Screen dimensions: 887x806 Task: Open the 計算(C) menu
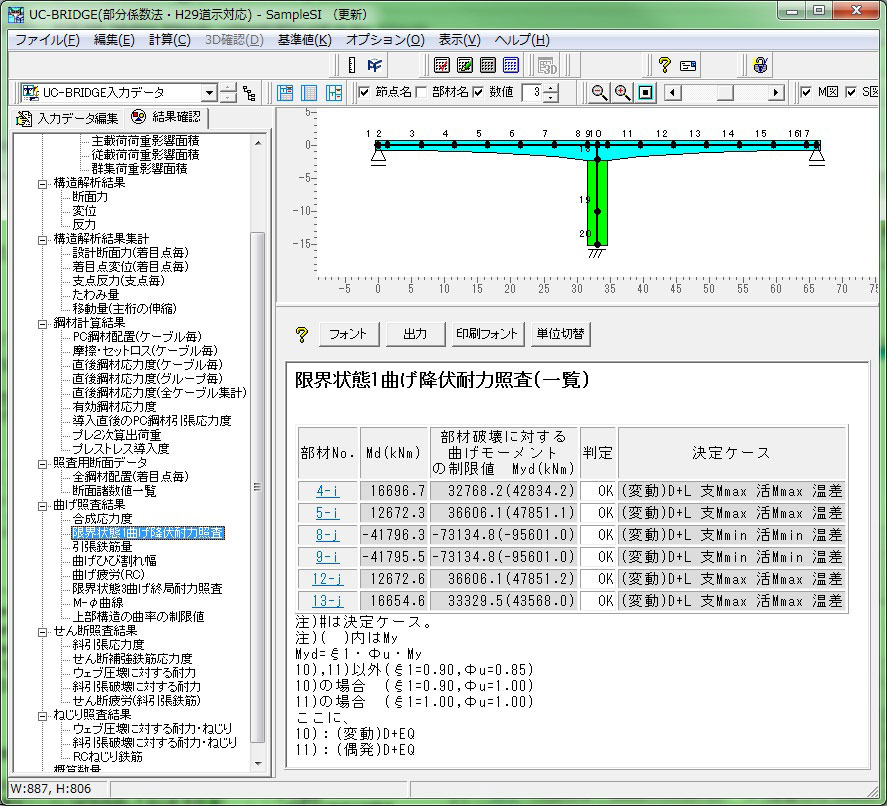click(169, 40)
